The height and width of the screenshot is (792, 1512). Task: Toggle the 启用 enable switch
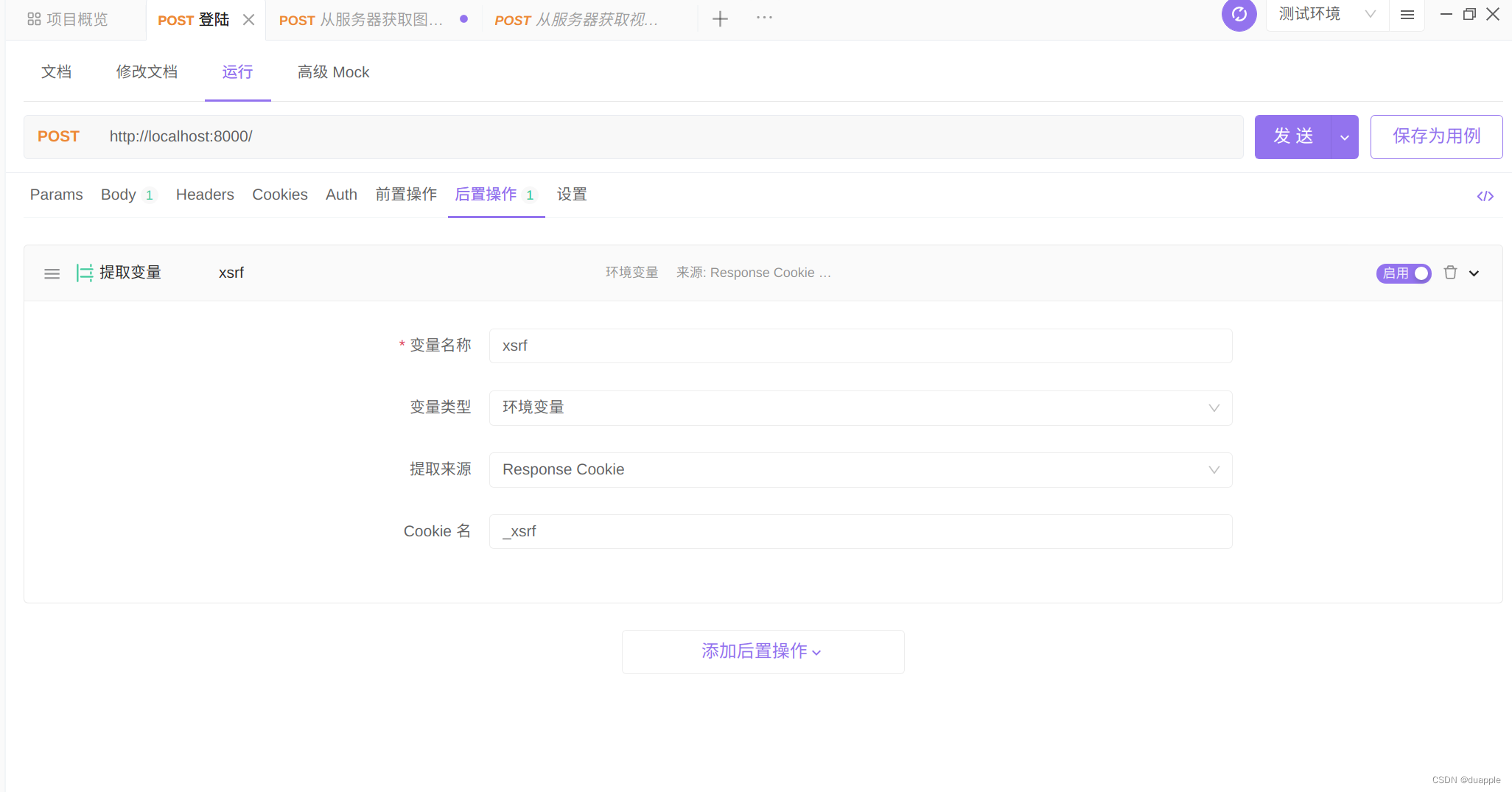click(x=1404, y=273)
